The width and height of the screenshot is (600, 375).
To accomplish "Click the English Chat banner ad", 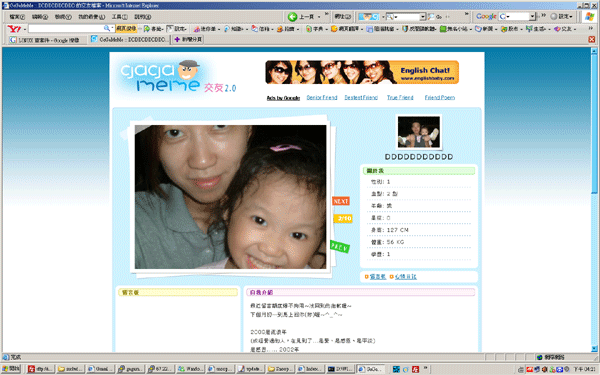I will pos(362,72).
